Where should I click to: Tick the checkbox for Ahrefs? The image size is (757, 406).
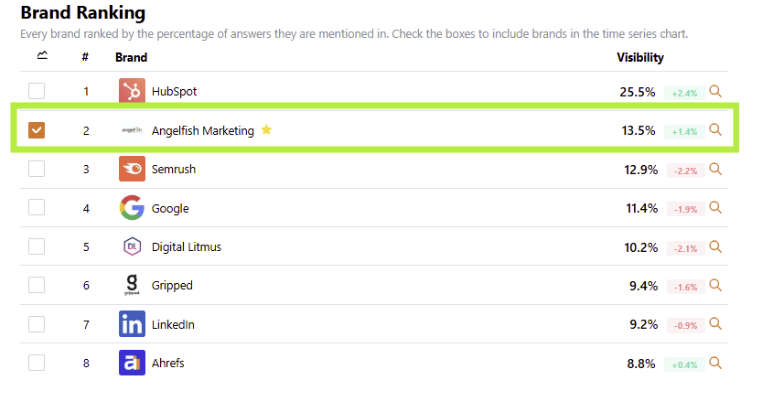[36, 363]
